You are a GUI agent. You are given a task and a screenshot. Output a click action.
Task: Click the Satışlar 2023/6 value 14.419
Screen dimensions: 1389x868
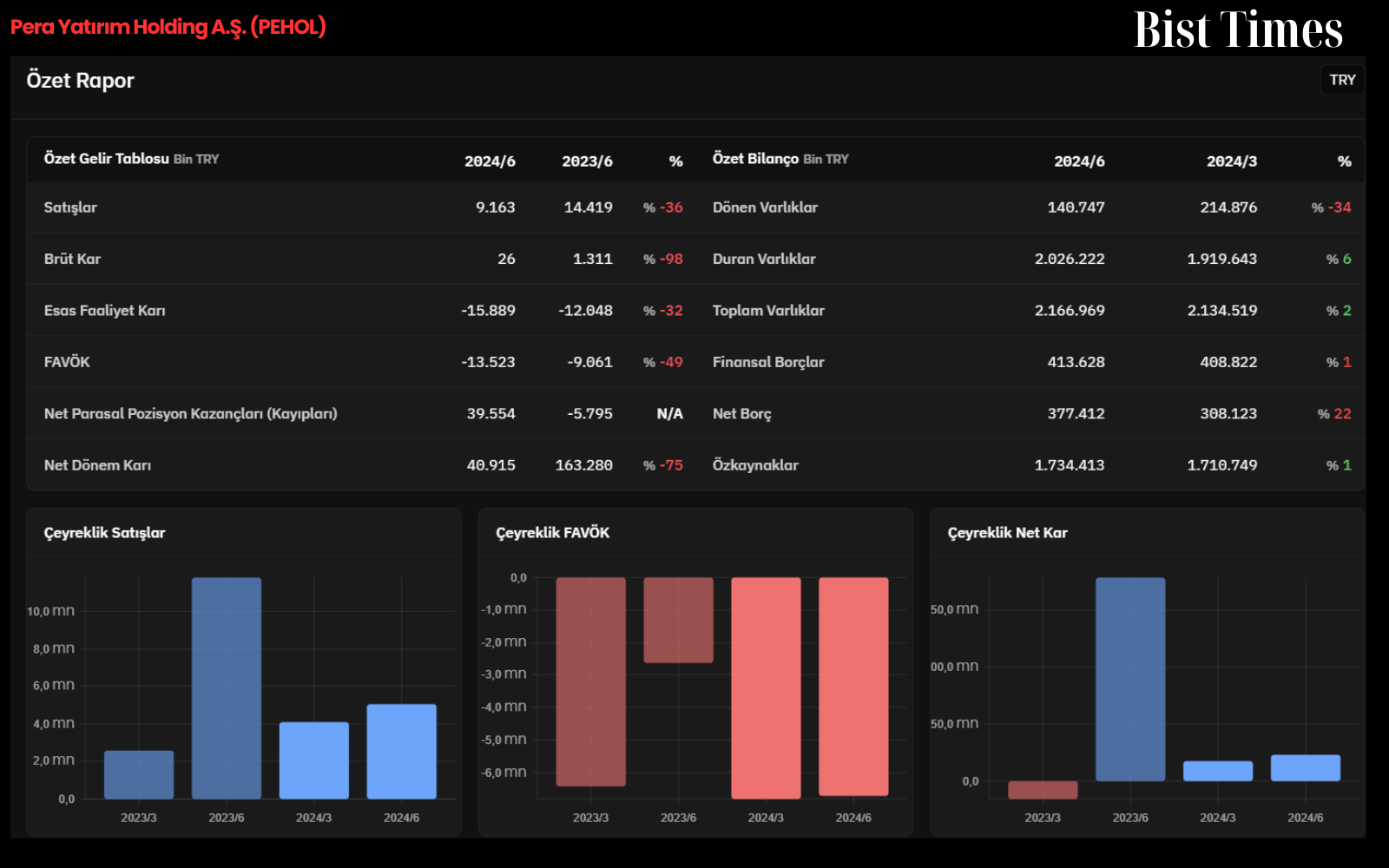pos(588,207)
